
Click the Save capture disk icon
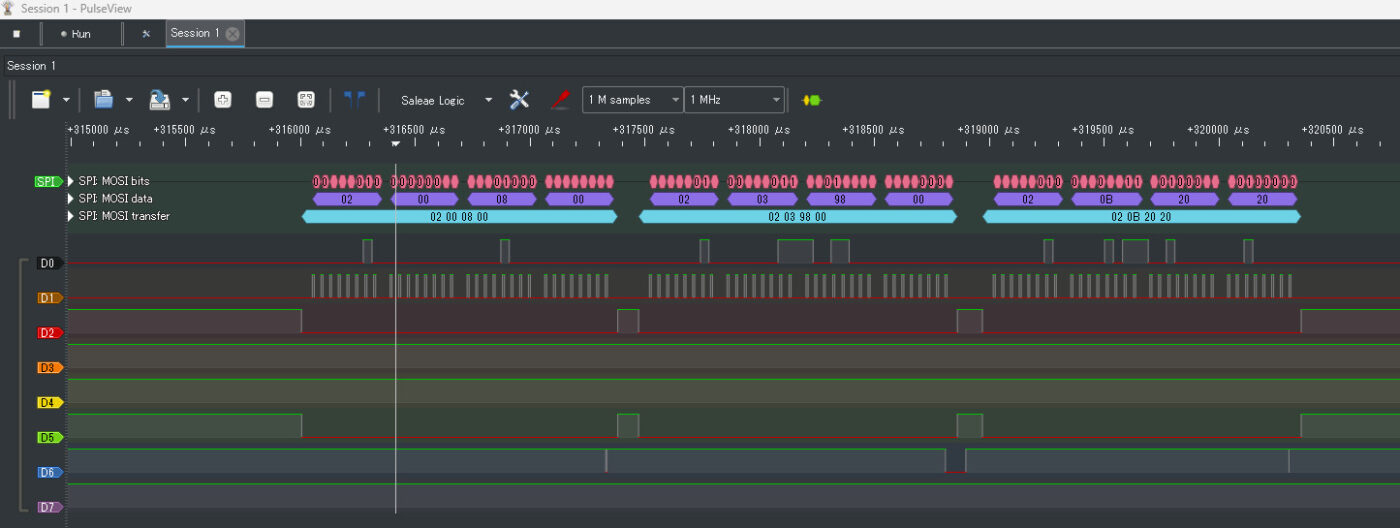[x=160, y=99]
